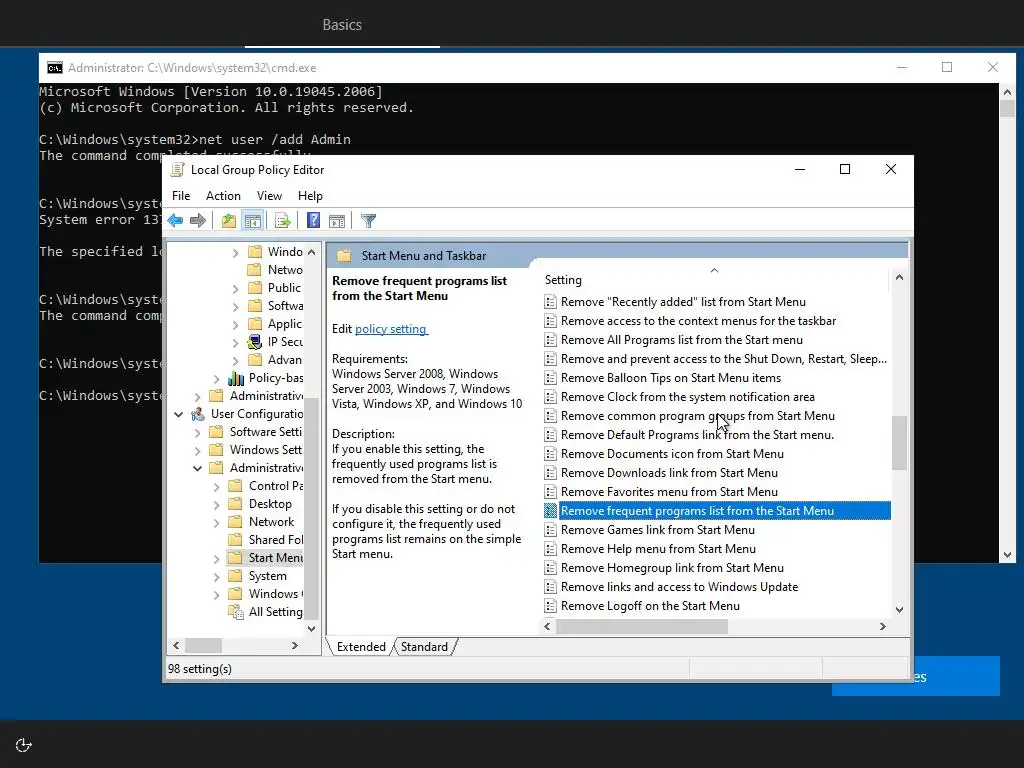Viewport: 1024px width, 768px height.
Task: Toggle the Show/Hide Action Pane icon
Action: (x=337, y=221)
